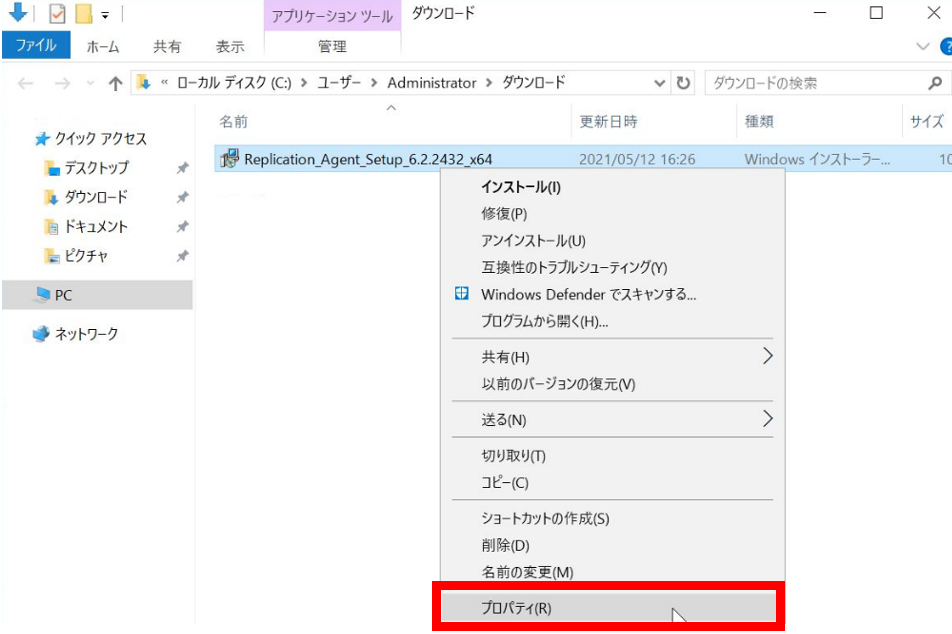Go back with the left arrow
952x634 pixels.
pyautogui.click(x=26, y=83)
